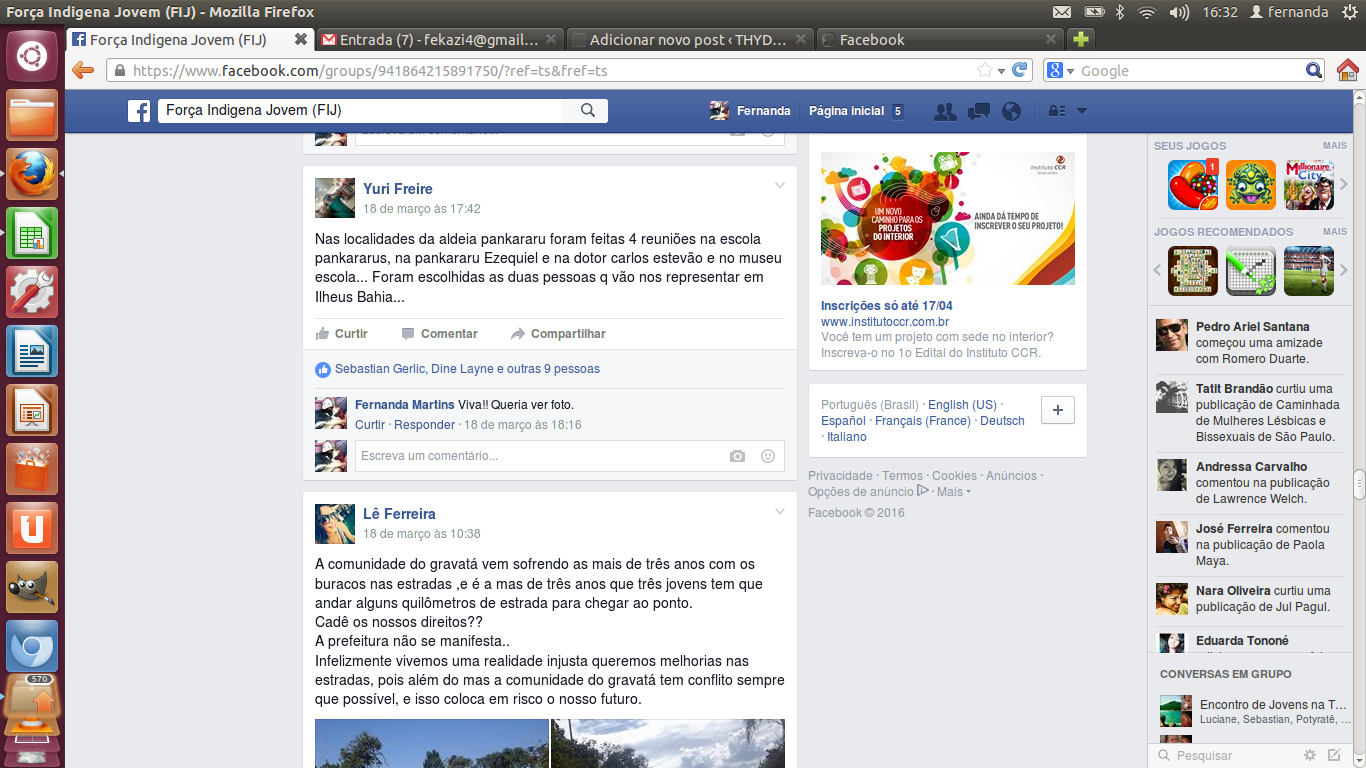The height and width of the screenshot is (768, 1366).
Task: Open www.institutoccr.com.br ad link
Action: point(885,322)
